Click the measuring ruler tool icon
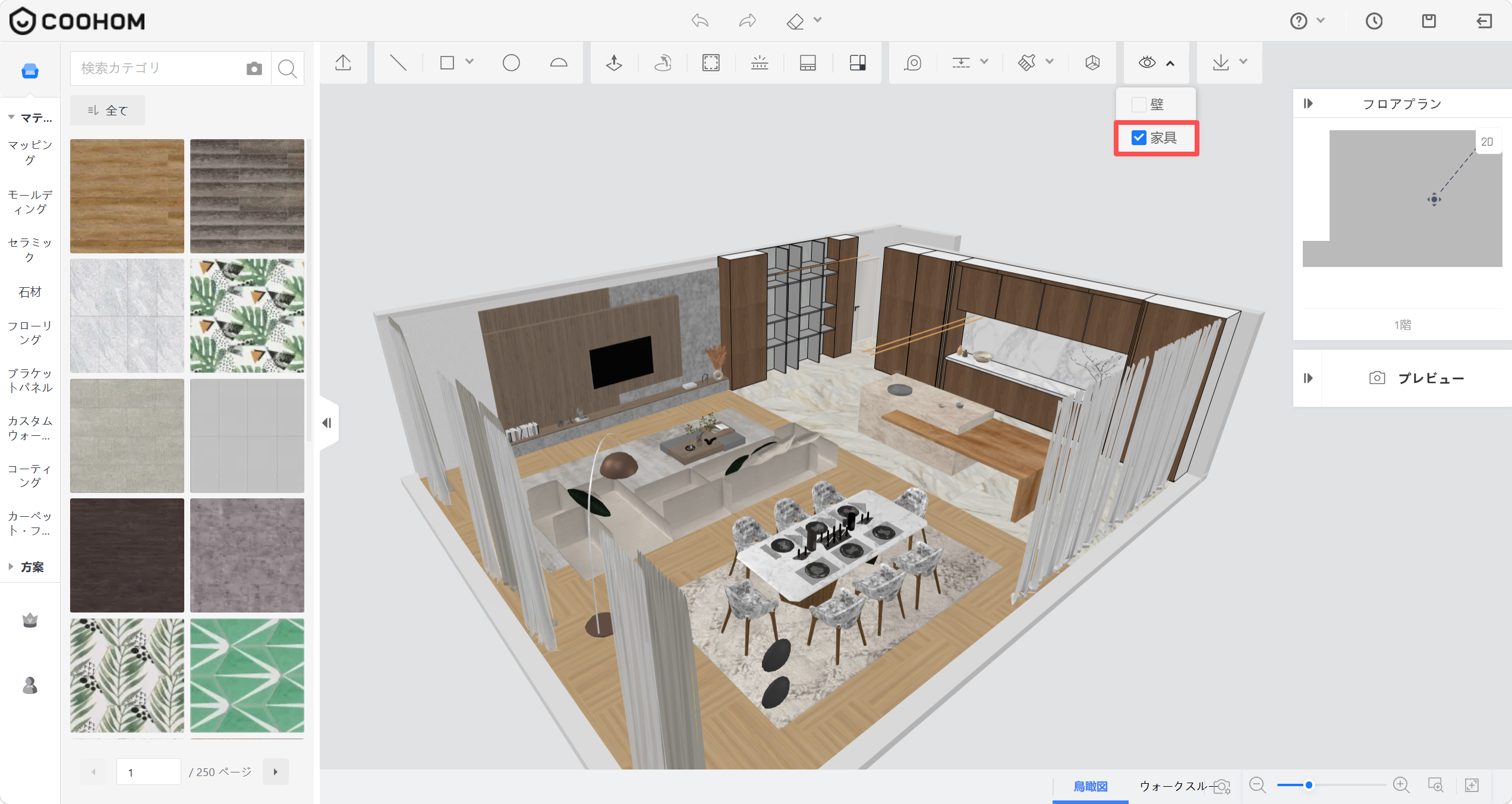The height and width of the screenshot is (804, 1512). click(x=760, y=62)
